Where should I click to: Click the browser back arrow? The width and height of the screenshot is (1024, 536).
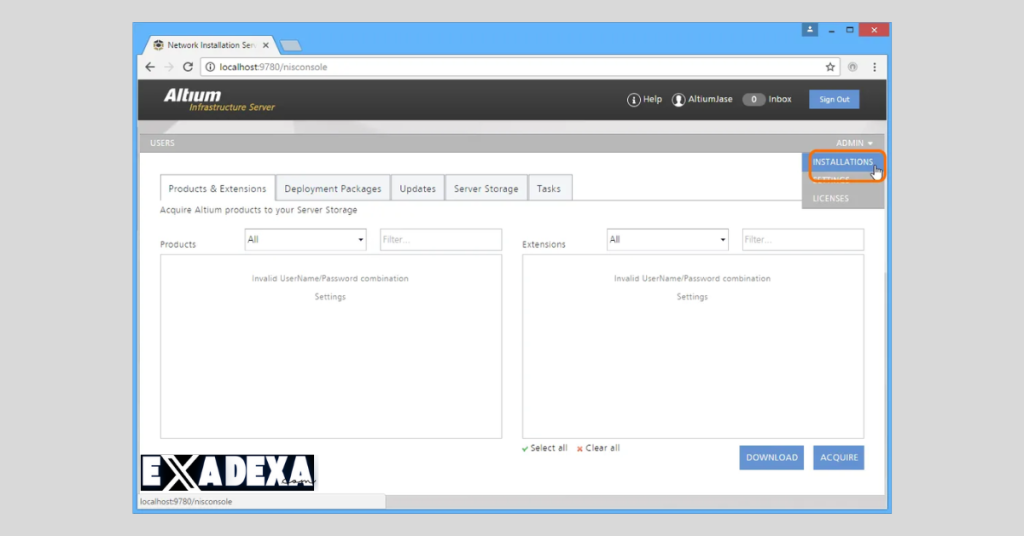pyautogui.click(x=150, y=67)
